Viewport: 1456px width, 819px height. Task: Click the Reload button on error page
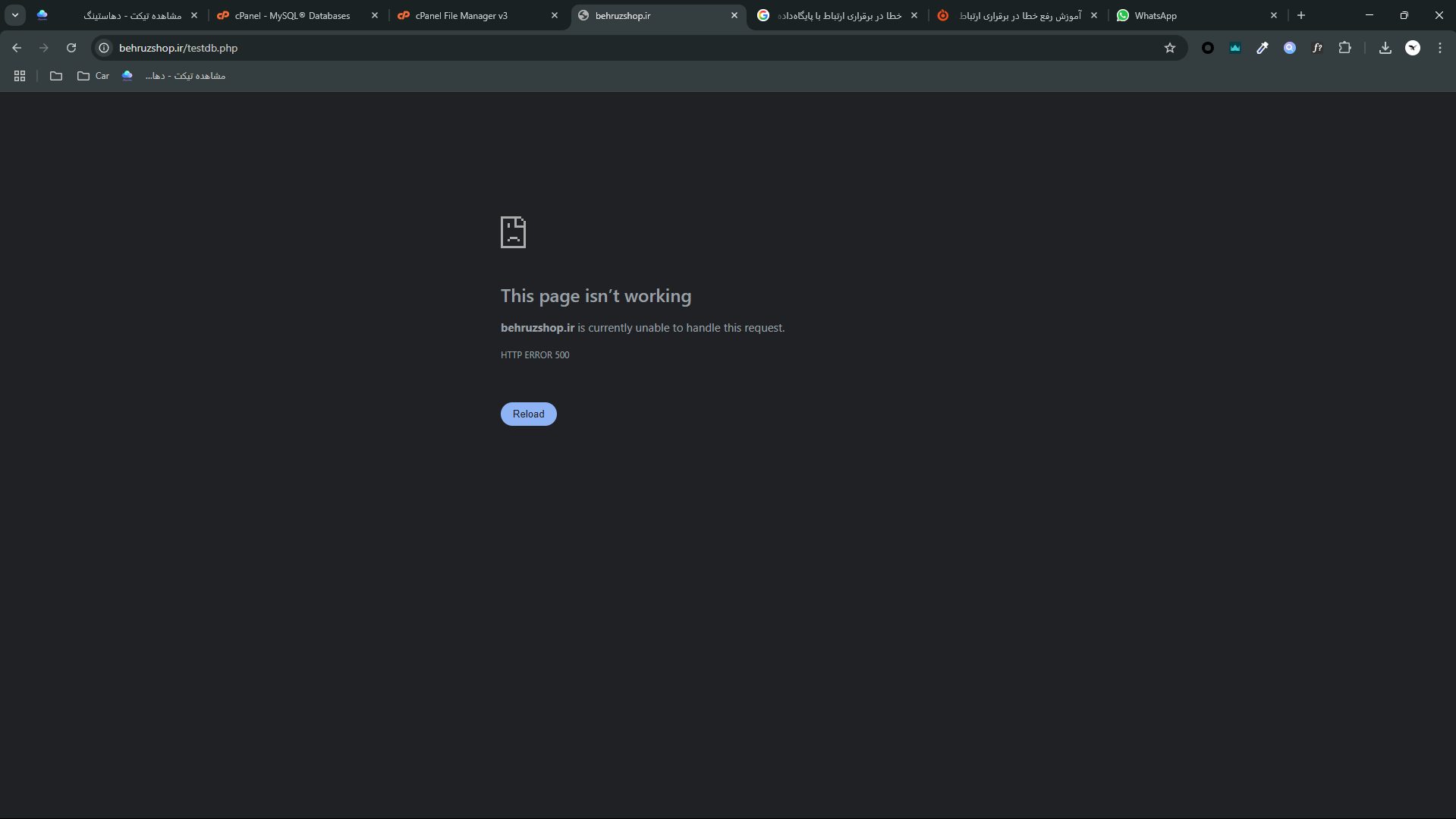pyautogui.click(x=528, y=414)
